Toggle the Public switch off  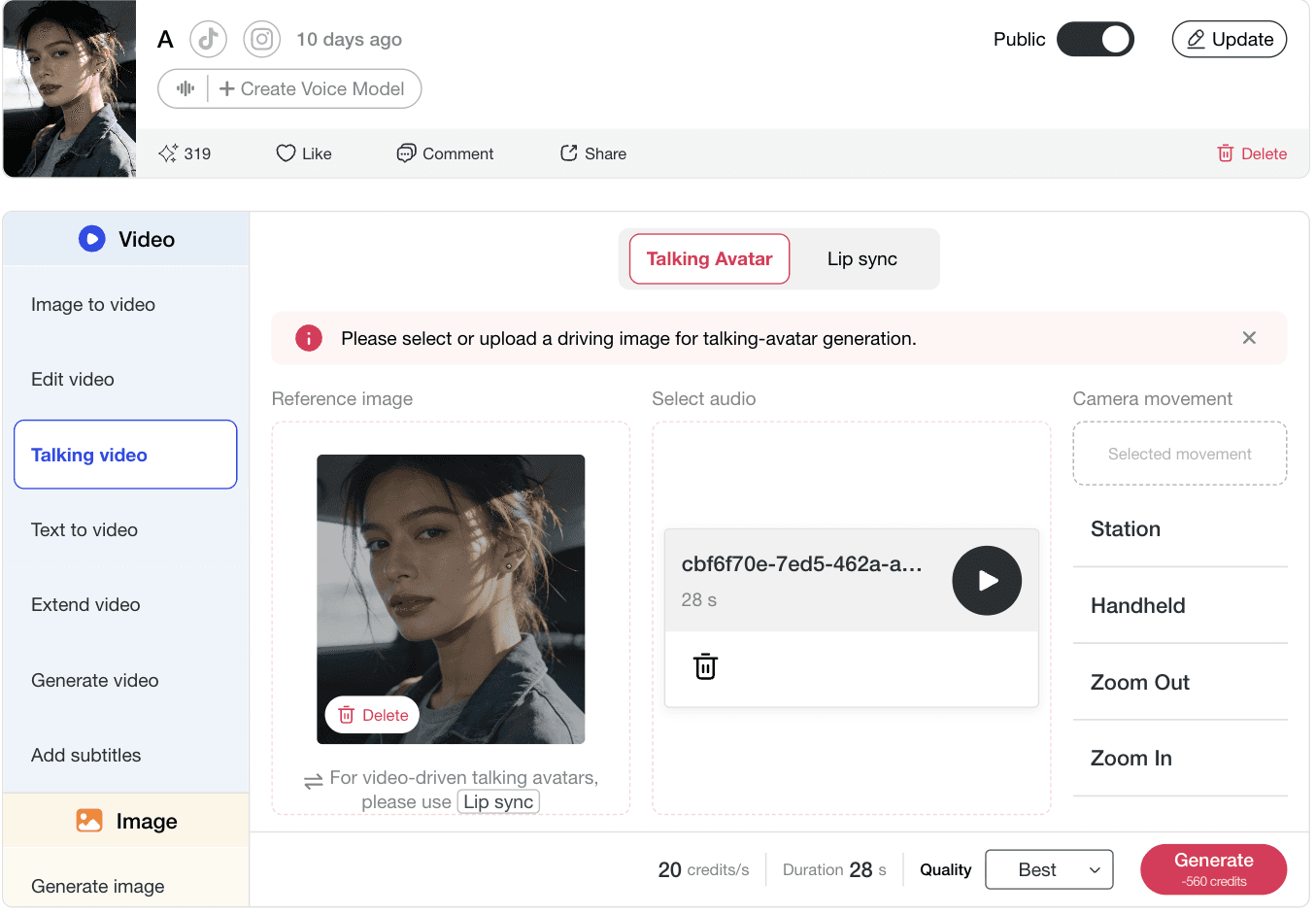pos(1096,39)
